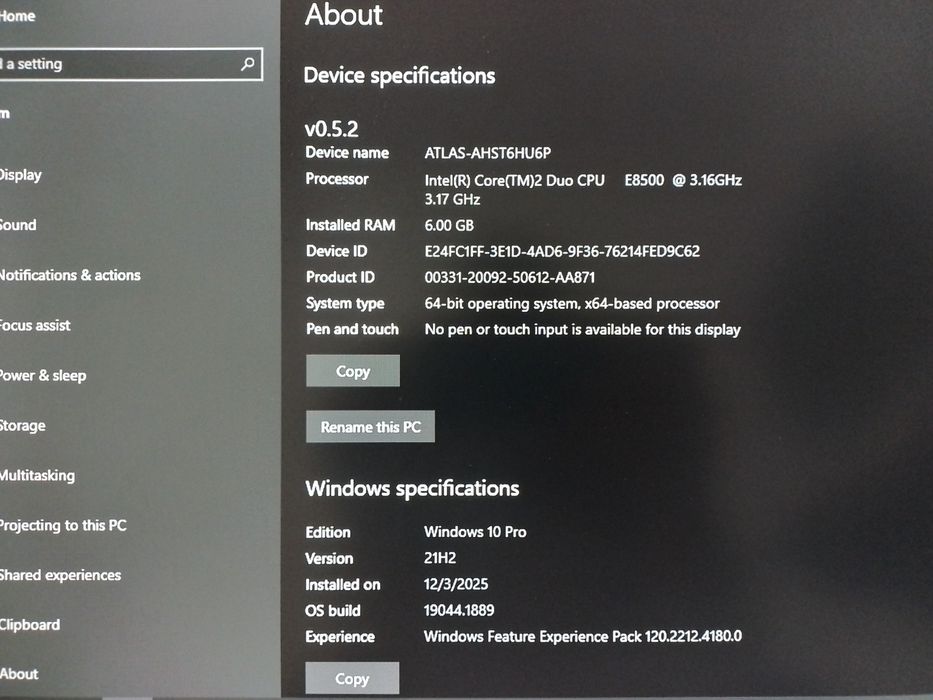
Task: Open Shared experiences settings
Action: click(60, 575)
